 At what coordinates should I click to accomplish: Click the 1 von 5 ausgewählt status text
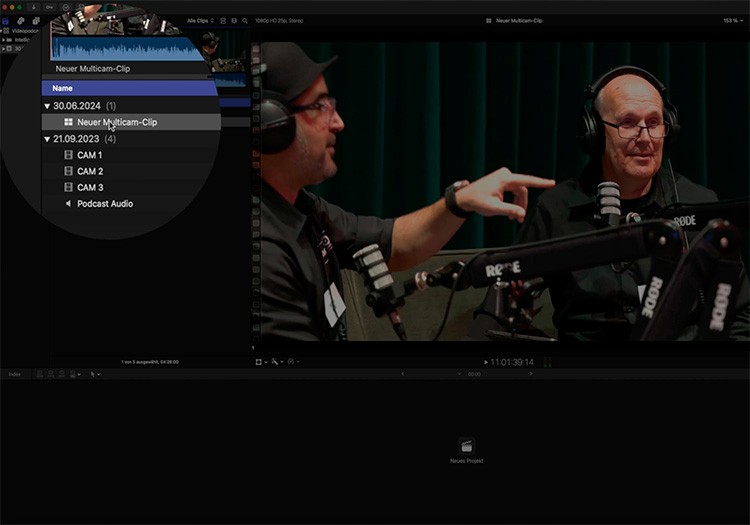point(150,362)
